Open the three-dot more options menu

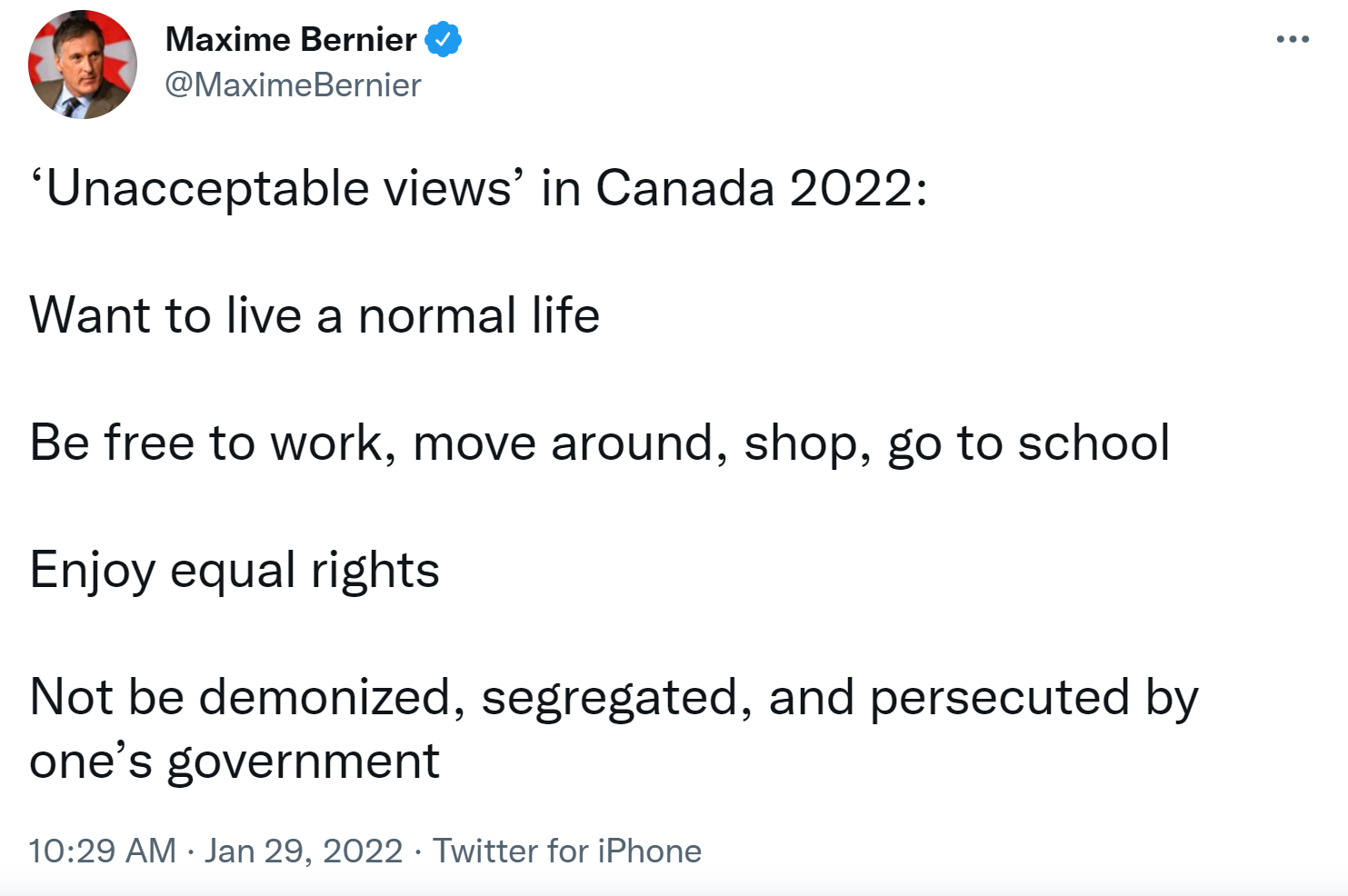[1292, 39]
